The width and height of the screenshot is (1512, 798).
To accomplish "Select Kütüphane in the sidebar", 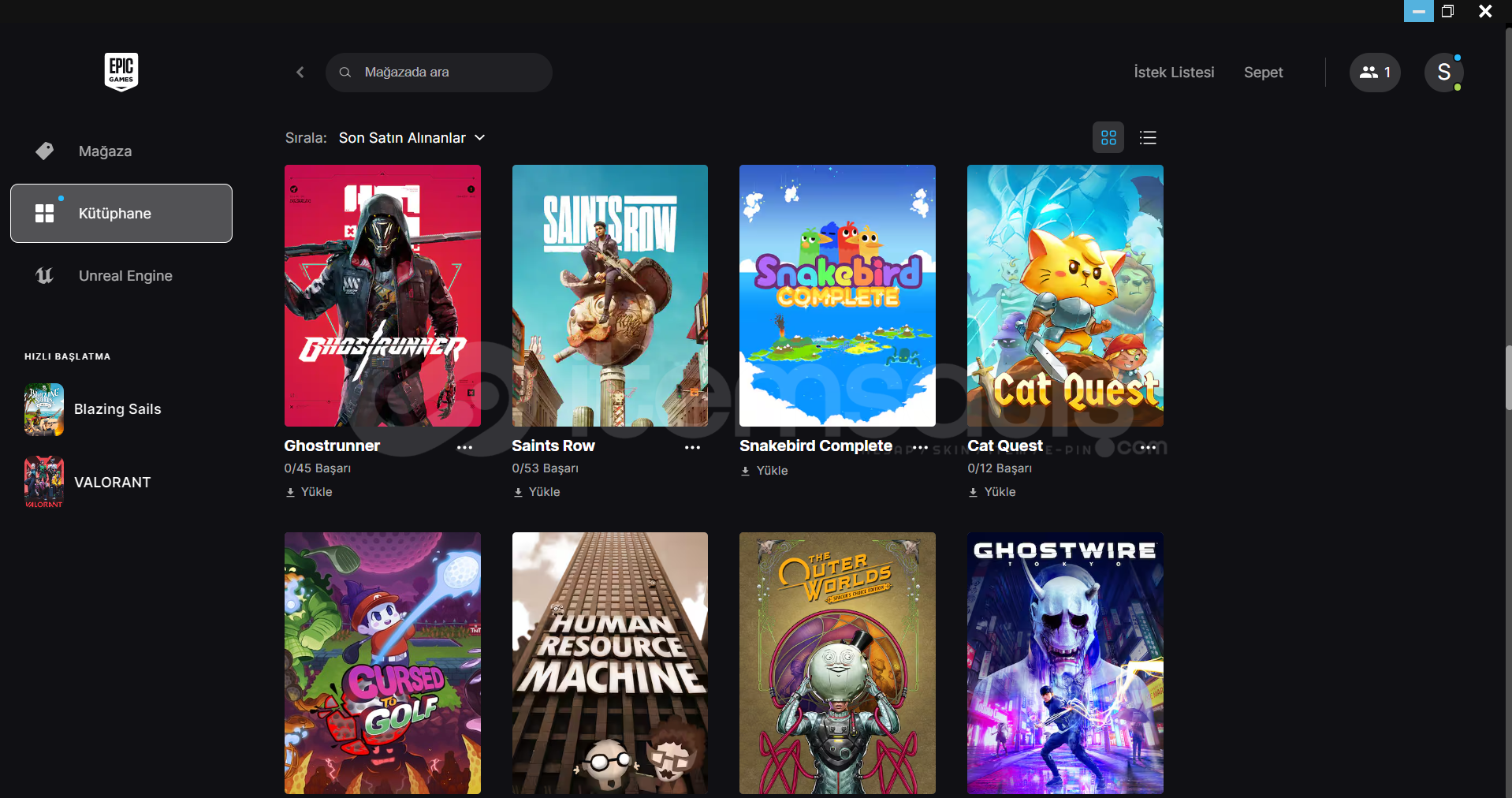I will click(x=121, y=214).
